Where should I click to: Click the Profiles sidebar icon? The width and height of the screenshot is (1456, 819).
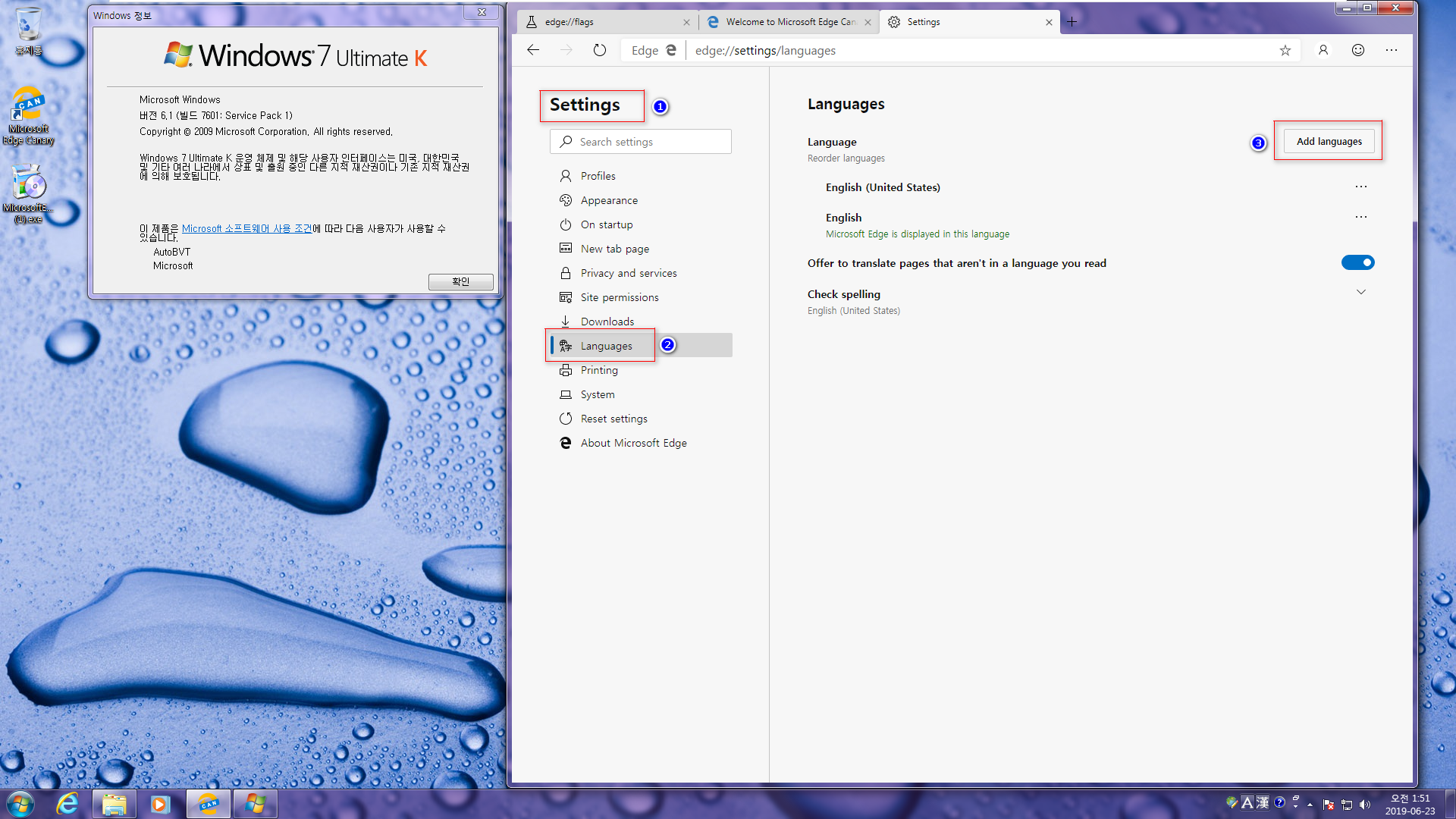[566, 175]
